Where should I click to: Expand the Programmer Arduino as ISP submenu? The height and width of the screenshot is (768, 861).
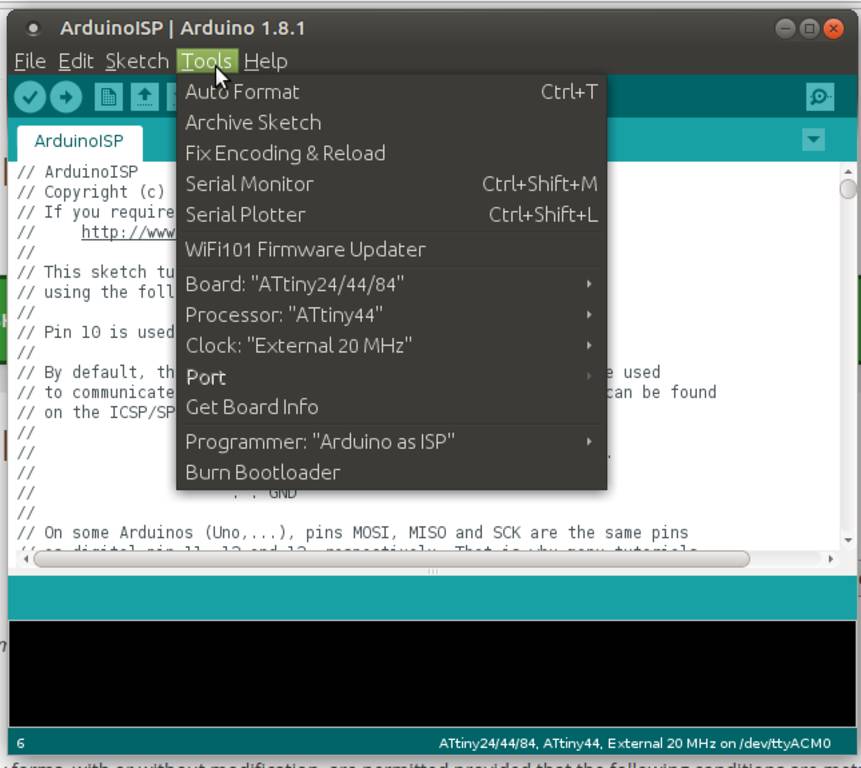pyautogui.click(x=392, y=442)
